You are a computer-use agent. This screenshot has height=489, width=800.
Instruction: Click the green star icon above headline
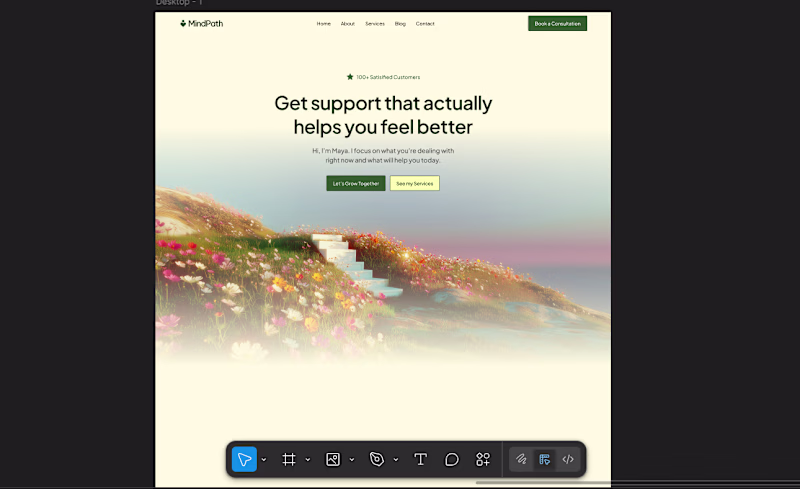tap(350, 77)
